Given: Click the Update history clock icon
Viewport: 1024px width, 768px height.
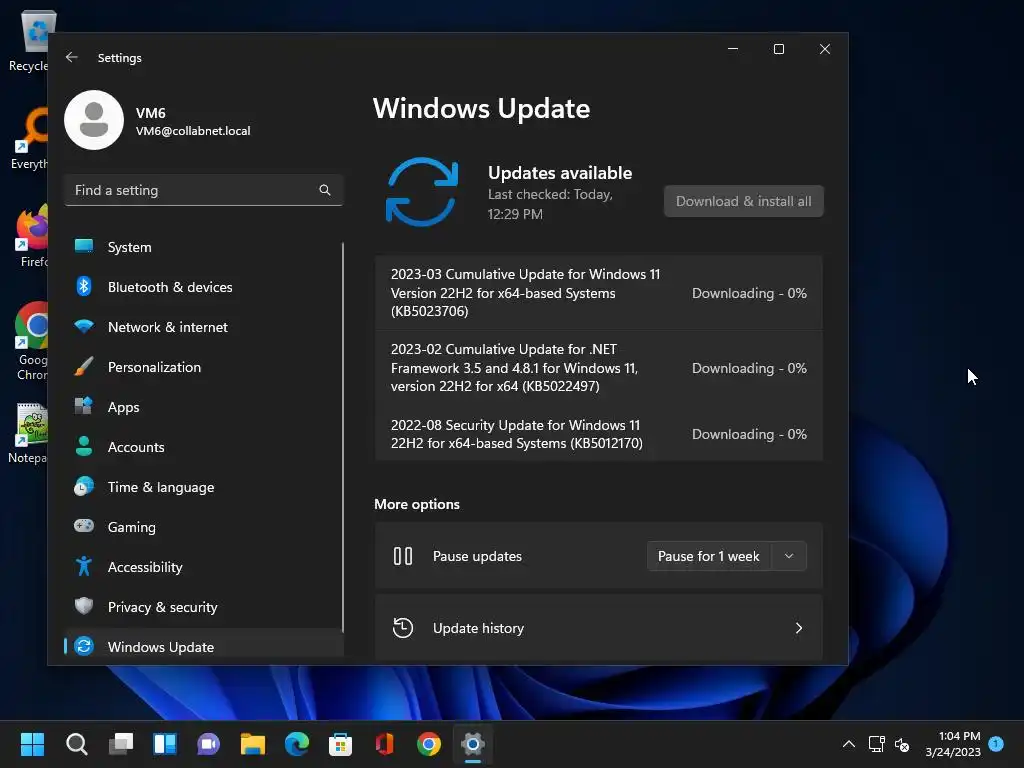Looking at the screenshot, I should 403,628.
